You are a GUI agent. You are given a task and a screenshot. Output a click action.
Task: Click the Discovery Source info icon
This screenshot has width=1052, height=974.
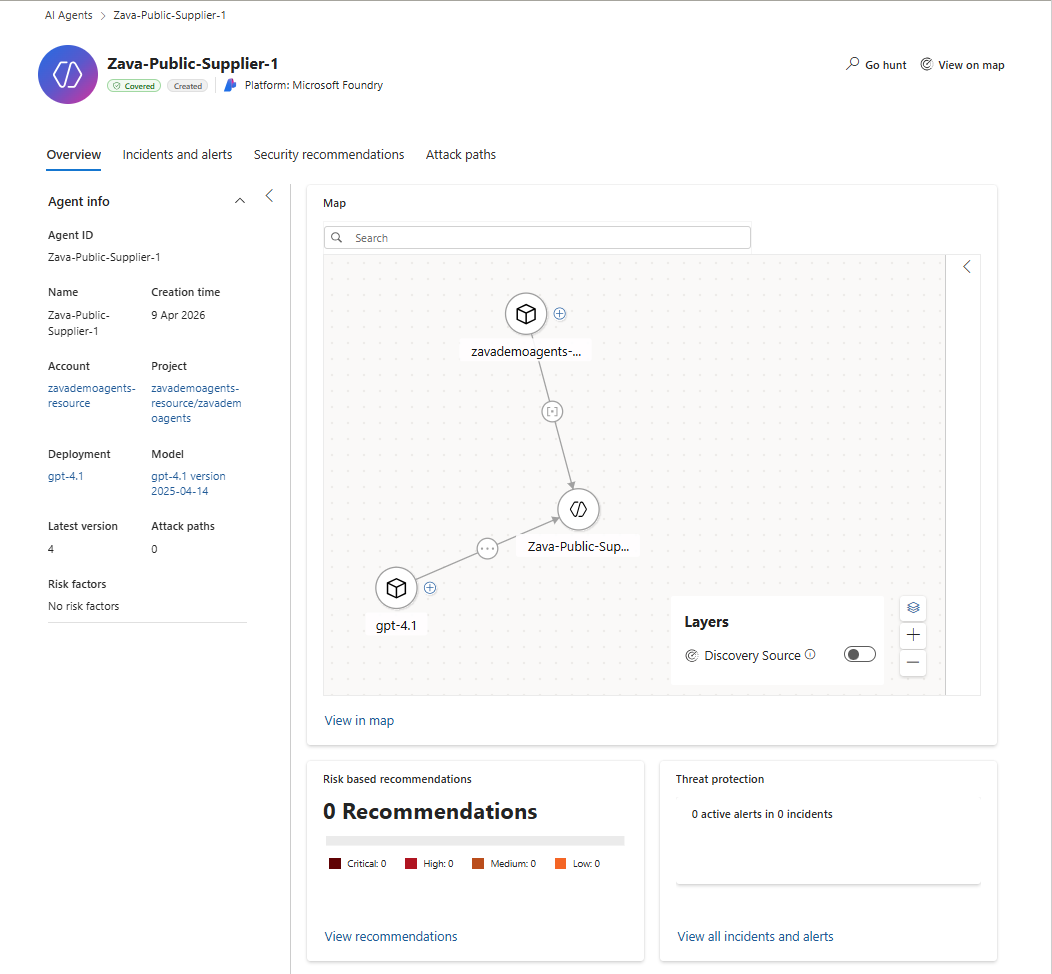coord(810,655)
